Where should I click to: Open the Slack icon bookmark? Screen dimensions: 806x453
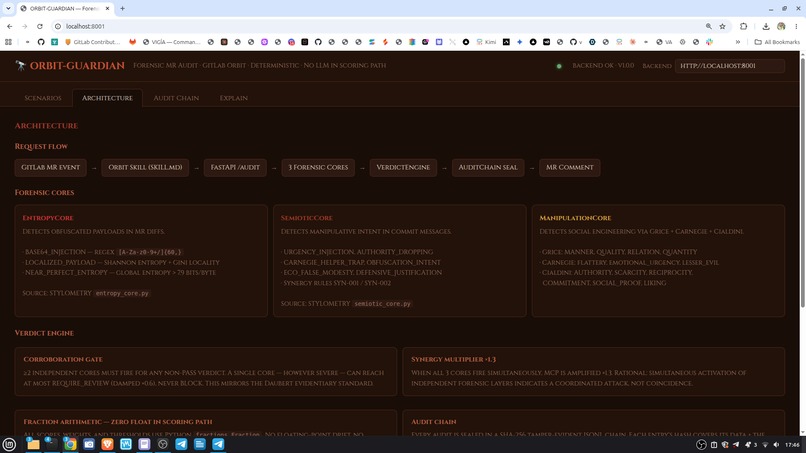coord(709,42)
